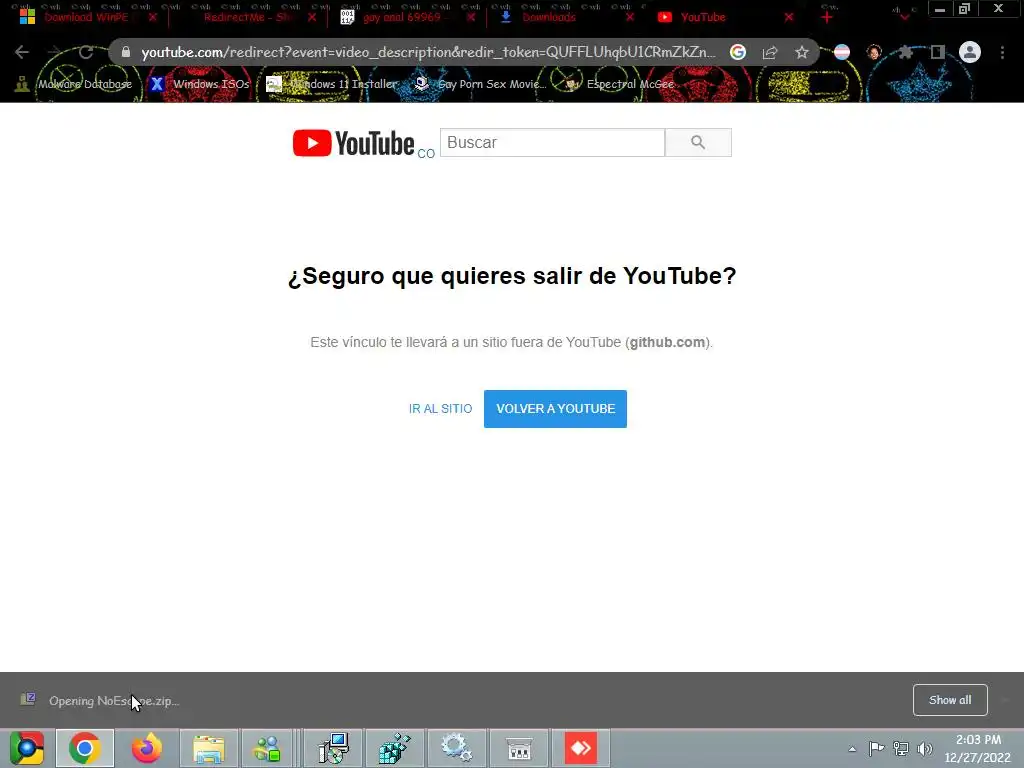Screen dimensions: 1024x768
Task: Click the Action Center flag tray icon
Action: [x=876, y=748]
